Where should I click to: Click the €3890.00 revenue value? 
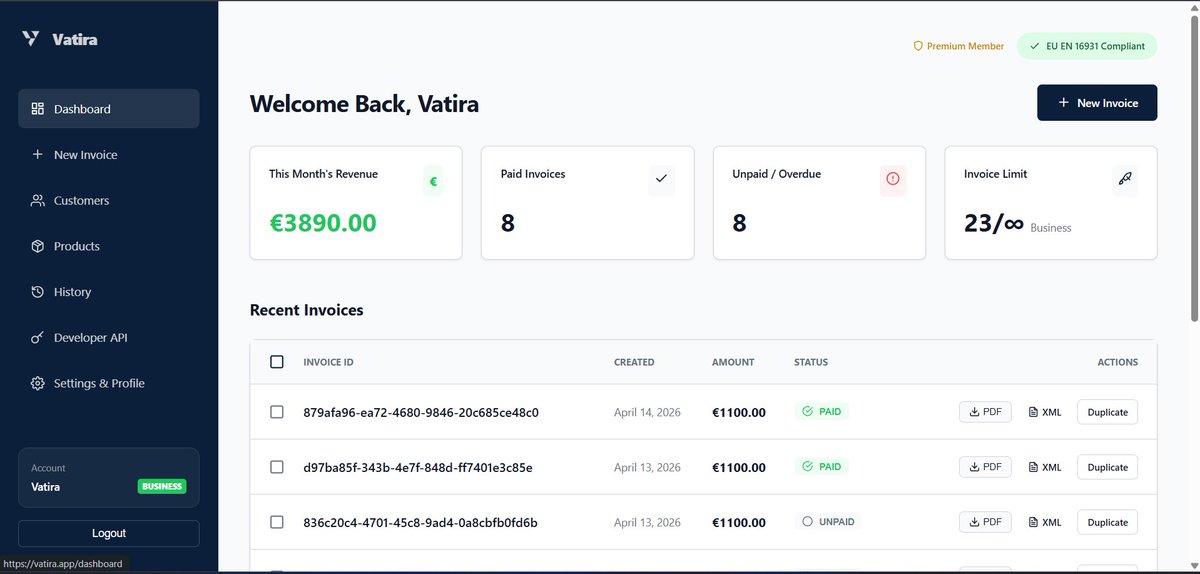(x=323, y=222)
